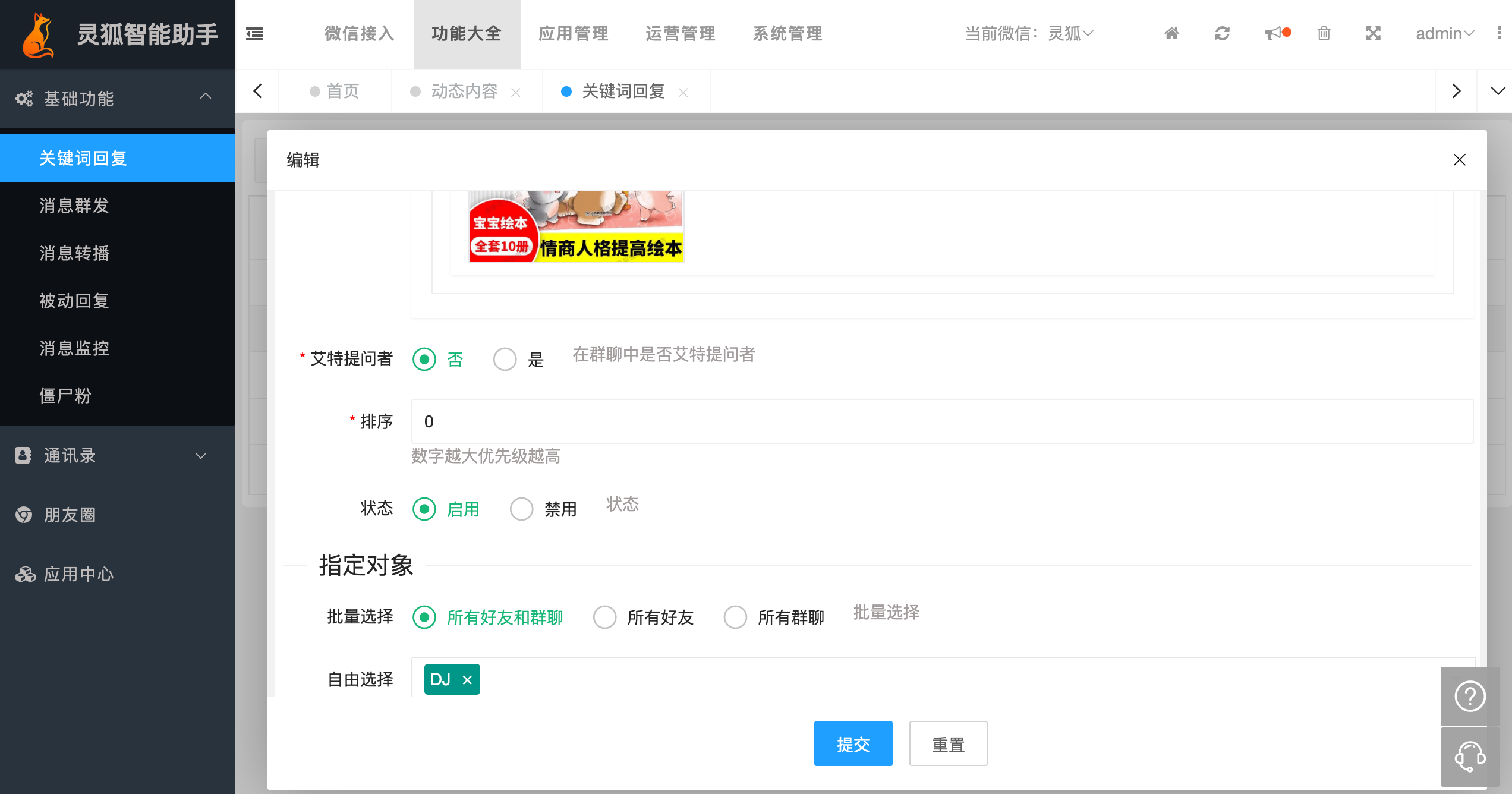Click the trash clear-cache icon
Viewport: 1512px width, 794px height.
pos(1324,33)
